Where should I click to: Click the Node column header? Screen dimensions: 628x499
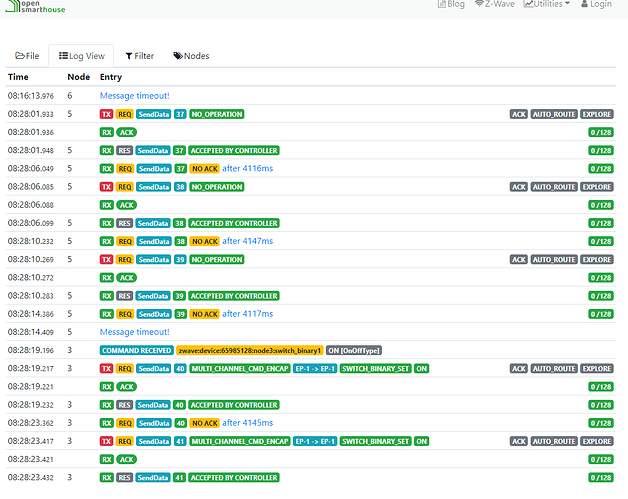78,77
